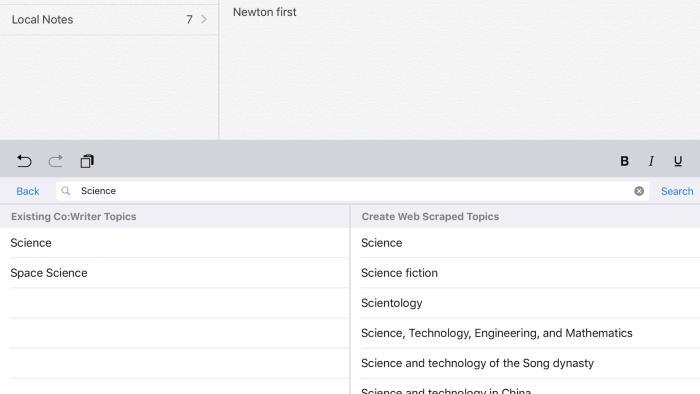700x394 pixels.
Task: Click the redo arrow icon
Action: point(55,161)
